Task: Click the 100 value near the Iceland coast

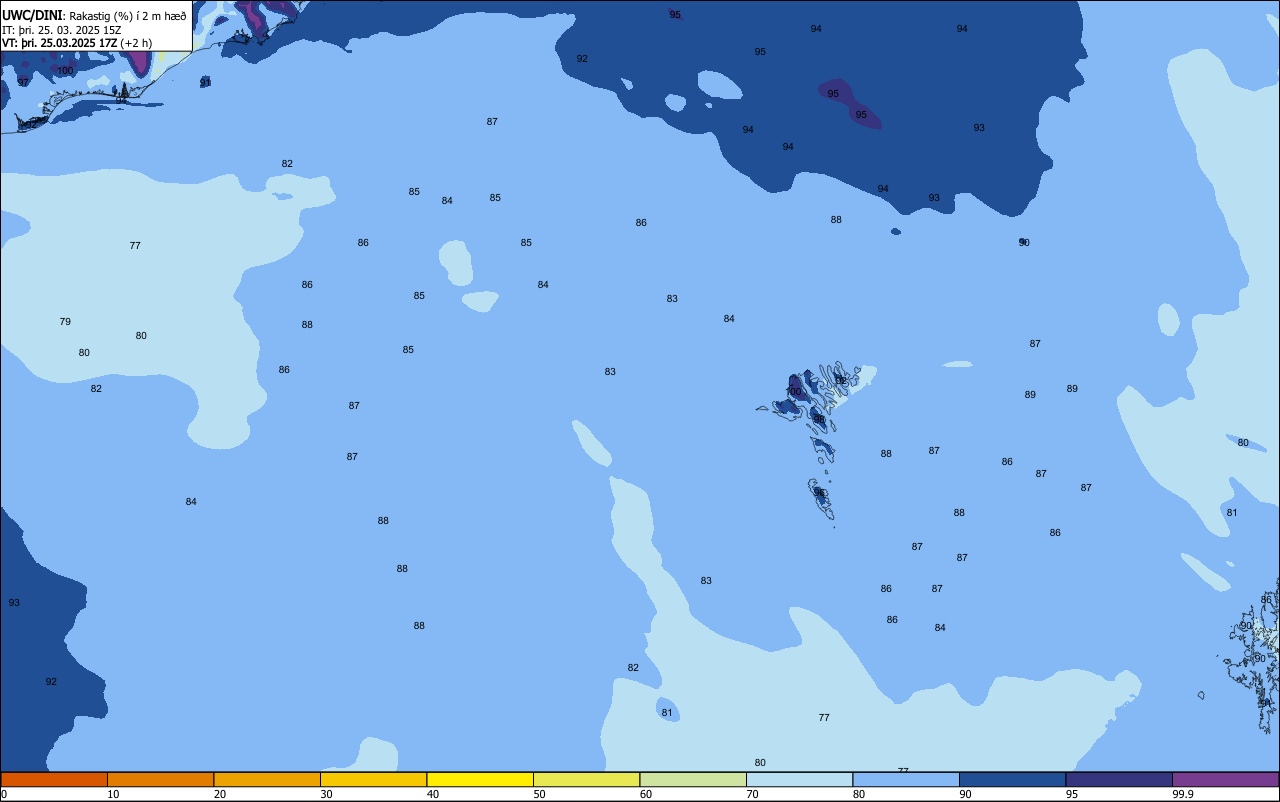Action: point(65,71)
